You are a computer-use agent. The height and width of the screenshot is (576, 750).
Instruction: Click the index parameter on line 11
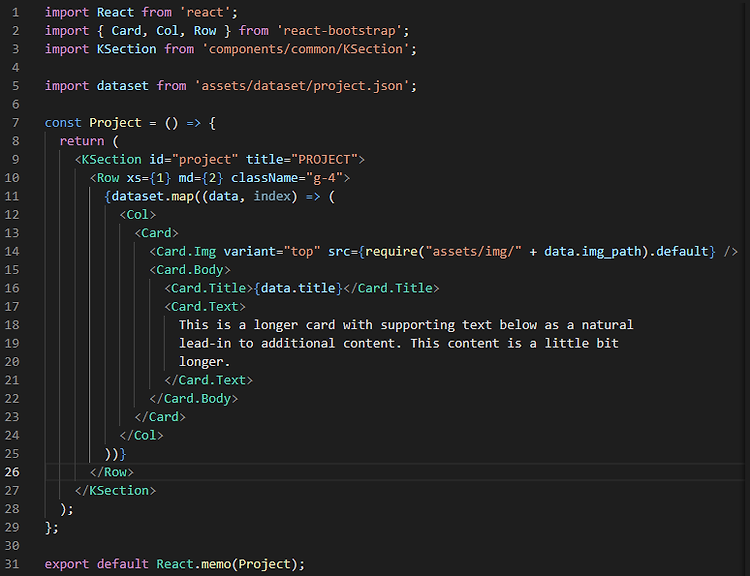[x=272, y=197]
